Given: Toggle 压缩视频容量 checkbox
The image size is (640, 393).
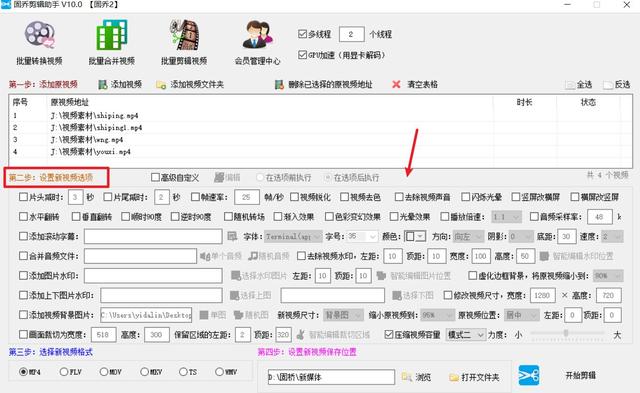Looking at the screenshot, I should tap(389, 335).
